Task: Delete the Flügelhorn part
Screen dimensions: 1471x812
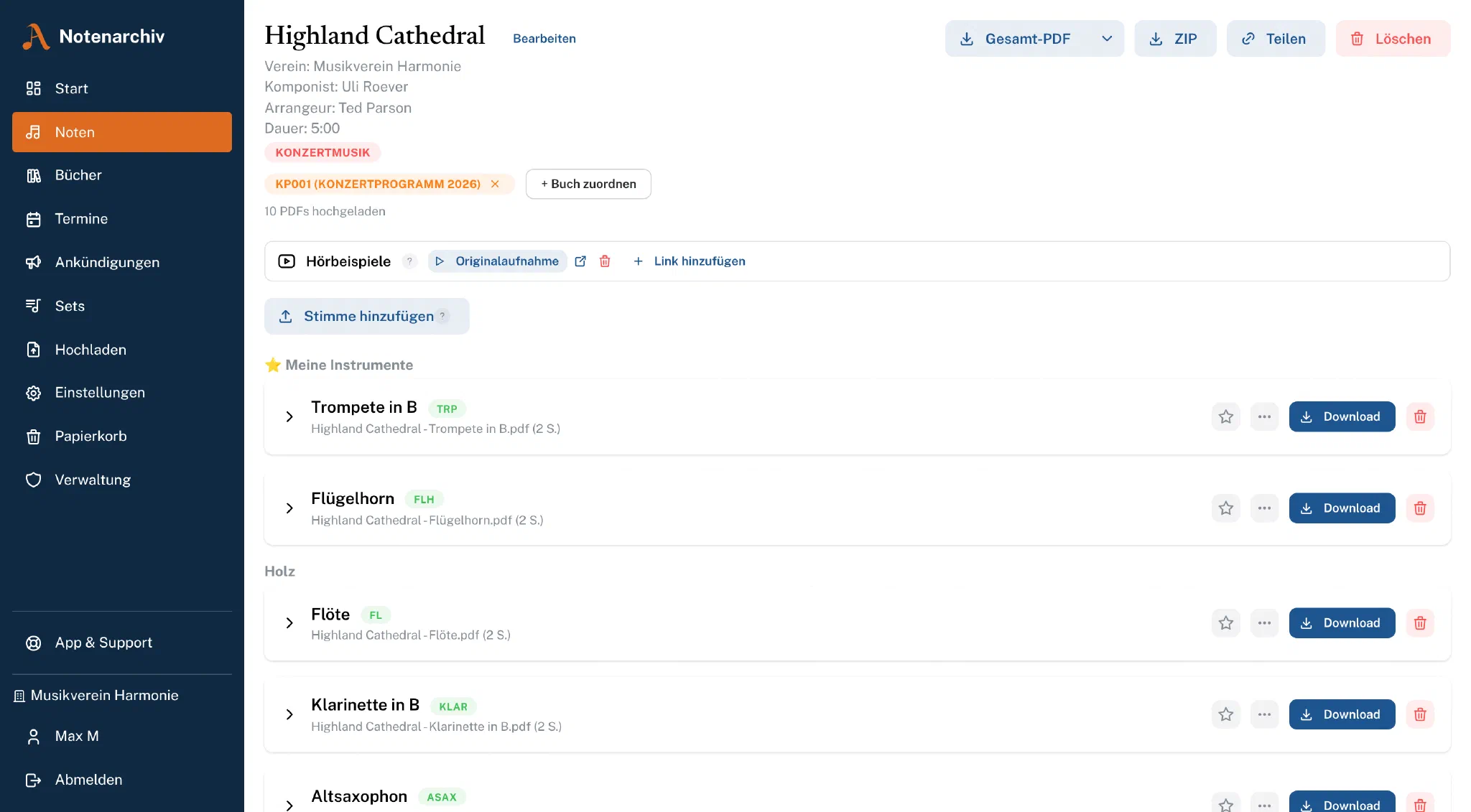Action: point(1420,508)
